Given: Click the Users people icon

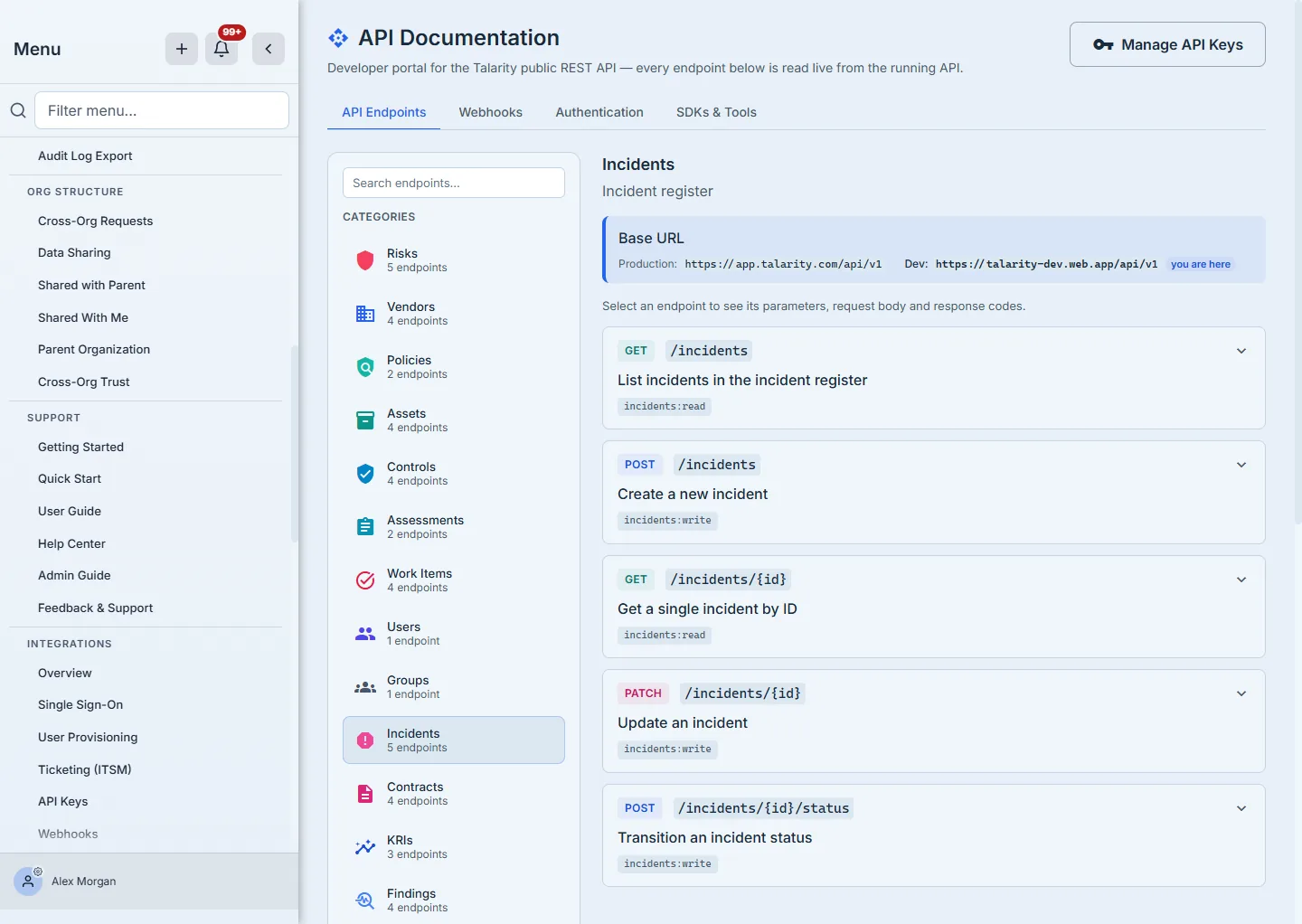Looking at the screenshot, I should [365, 634].
